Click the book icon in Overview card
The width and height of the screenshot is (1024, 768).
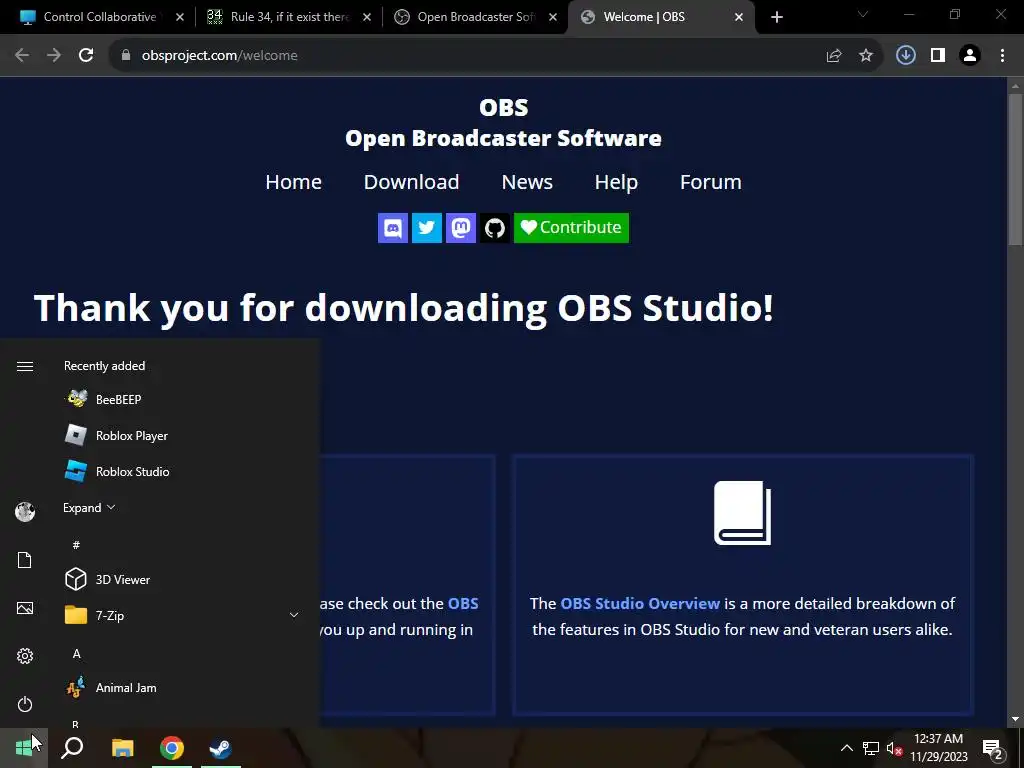point(743,513)
